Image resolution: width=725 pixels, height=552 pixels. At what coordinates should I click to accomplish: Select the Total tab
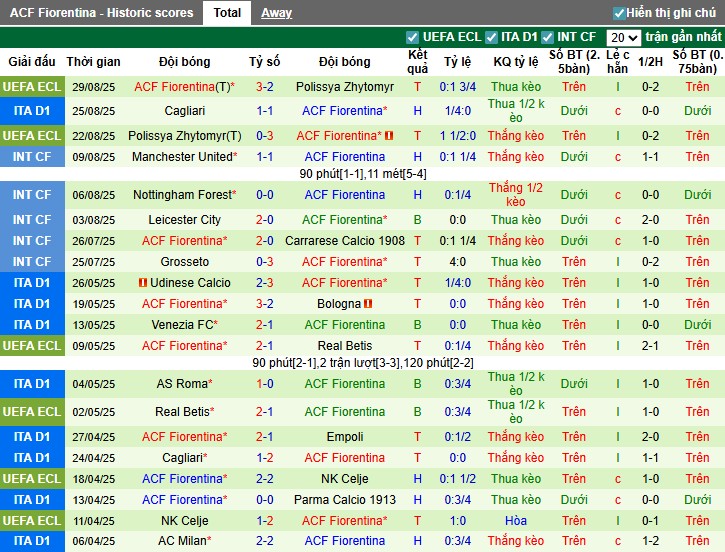pos(227,13)
